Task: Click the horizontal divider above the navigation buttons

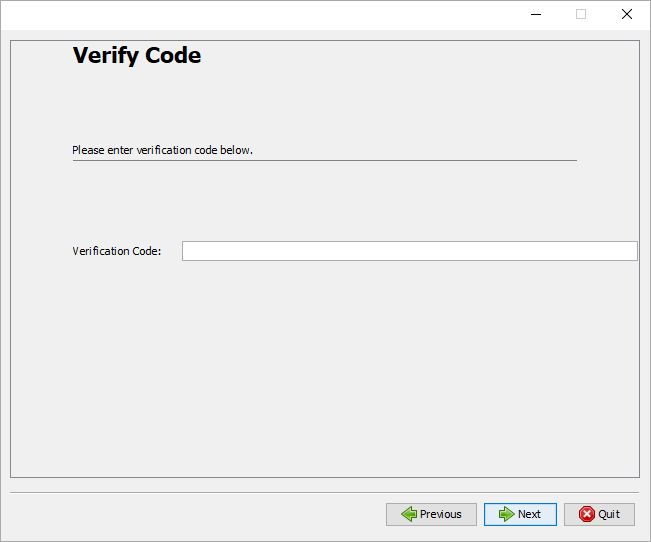Action: pos(324,492)
